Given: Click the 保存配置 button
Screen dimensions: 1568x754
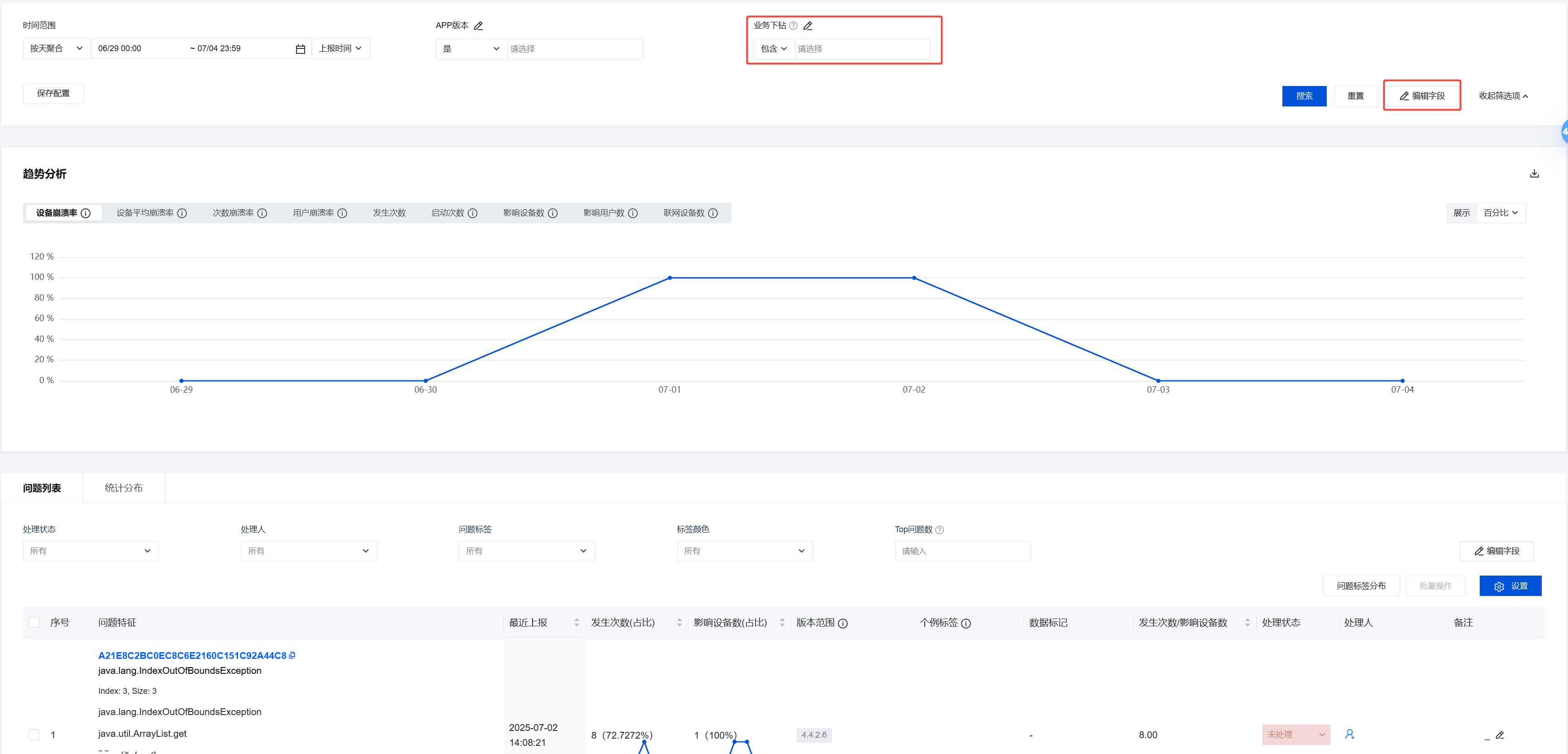Looking at the screenshot, I should [x=53, y=93].
